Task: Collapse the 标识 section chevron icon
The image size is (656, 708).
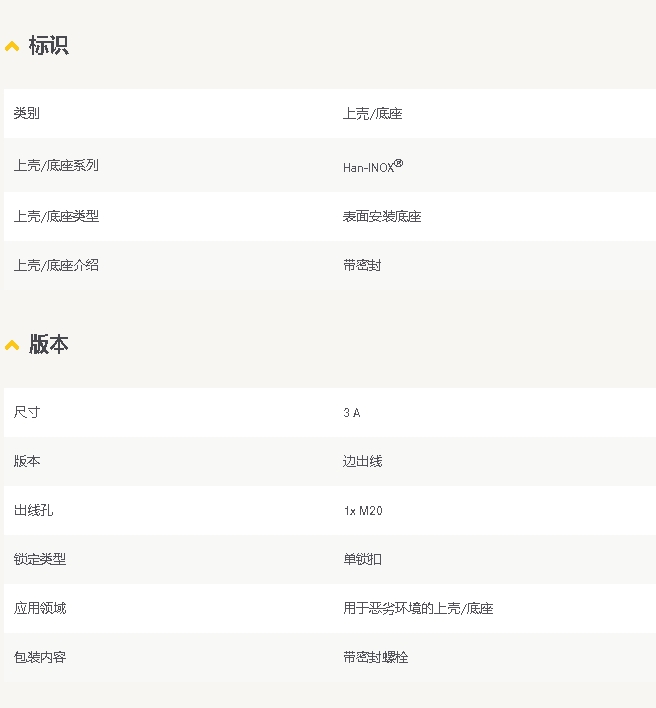Action: pos(12,46)
